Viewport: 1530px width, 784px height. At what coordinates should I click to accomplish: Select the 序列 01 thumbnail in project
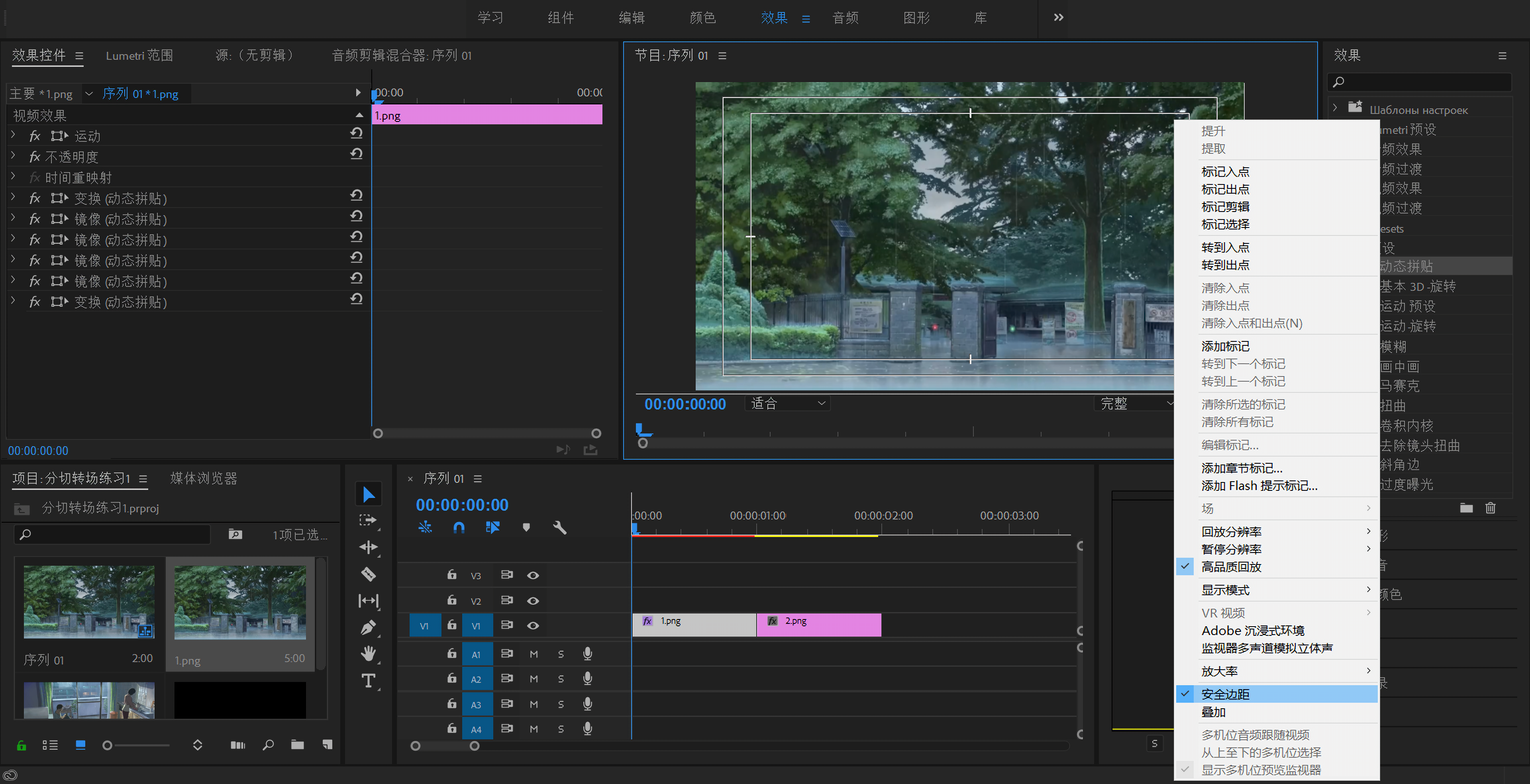(88, 602)
